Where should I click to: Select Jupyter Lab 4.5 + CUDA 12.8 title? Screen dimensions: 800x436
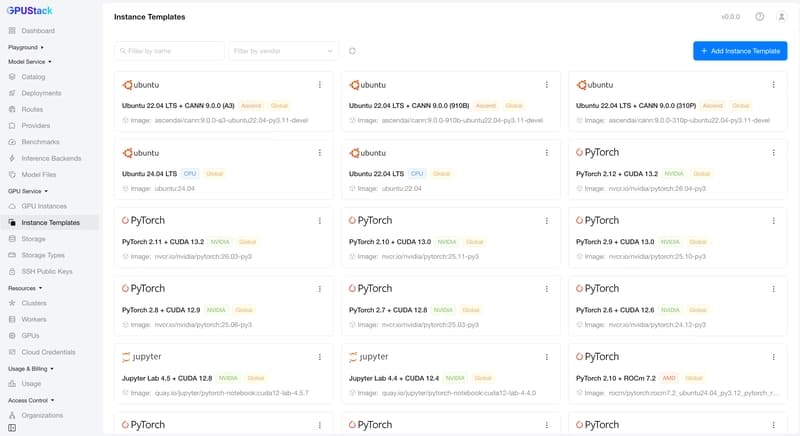[167, 378]
